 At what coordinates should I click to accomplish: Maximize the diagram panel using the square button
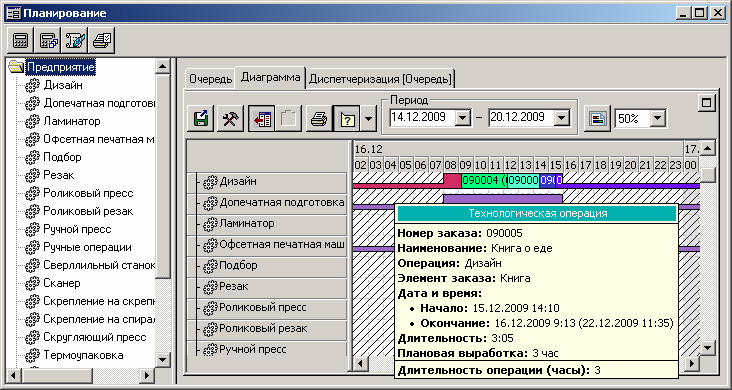[707, 103]
